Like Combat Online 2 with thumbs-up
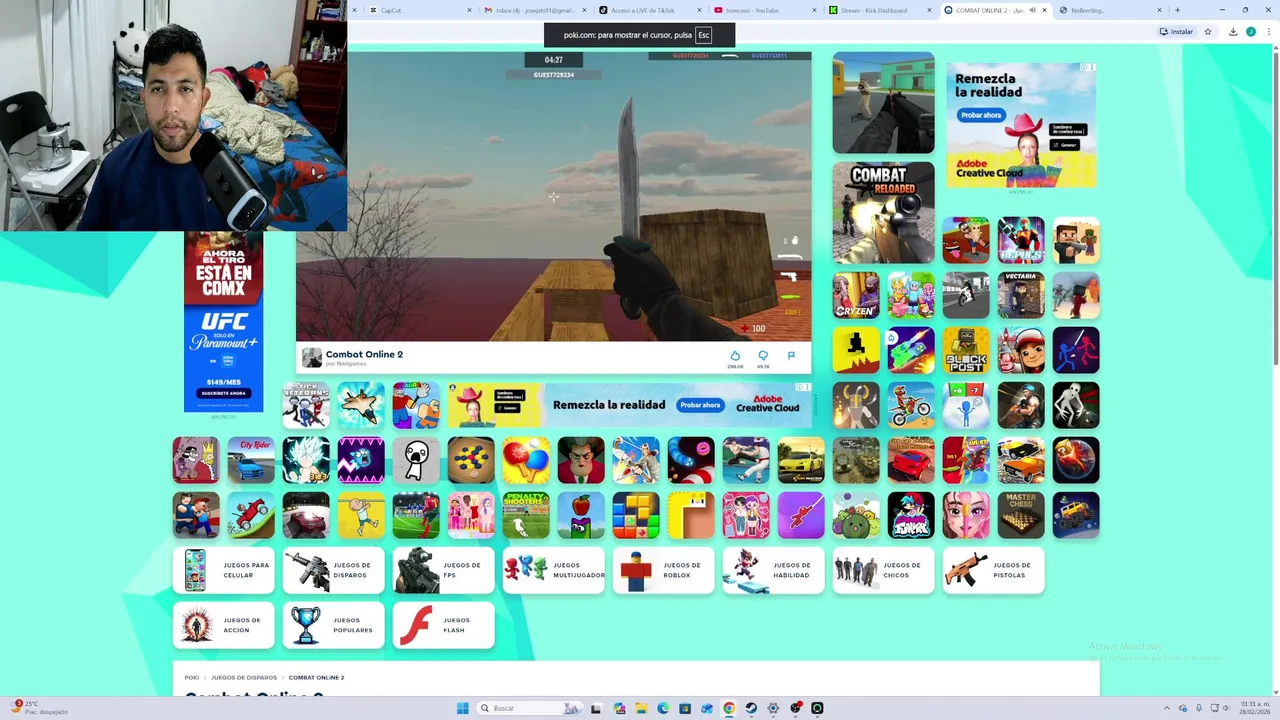The width and height of the screenshot is (1280, 720). coord(735,356)
